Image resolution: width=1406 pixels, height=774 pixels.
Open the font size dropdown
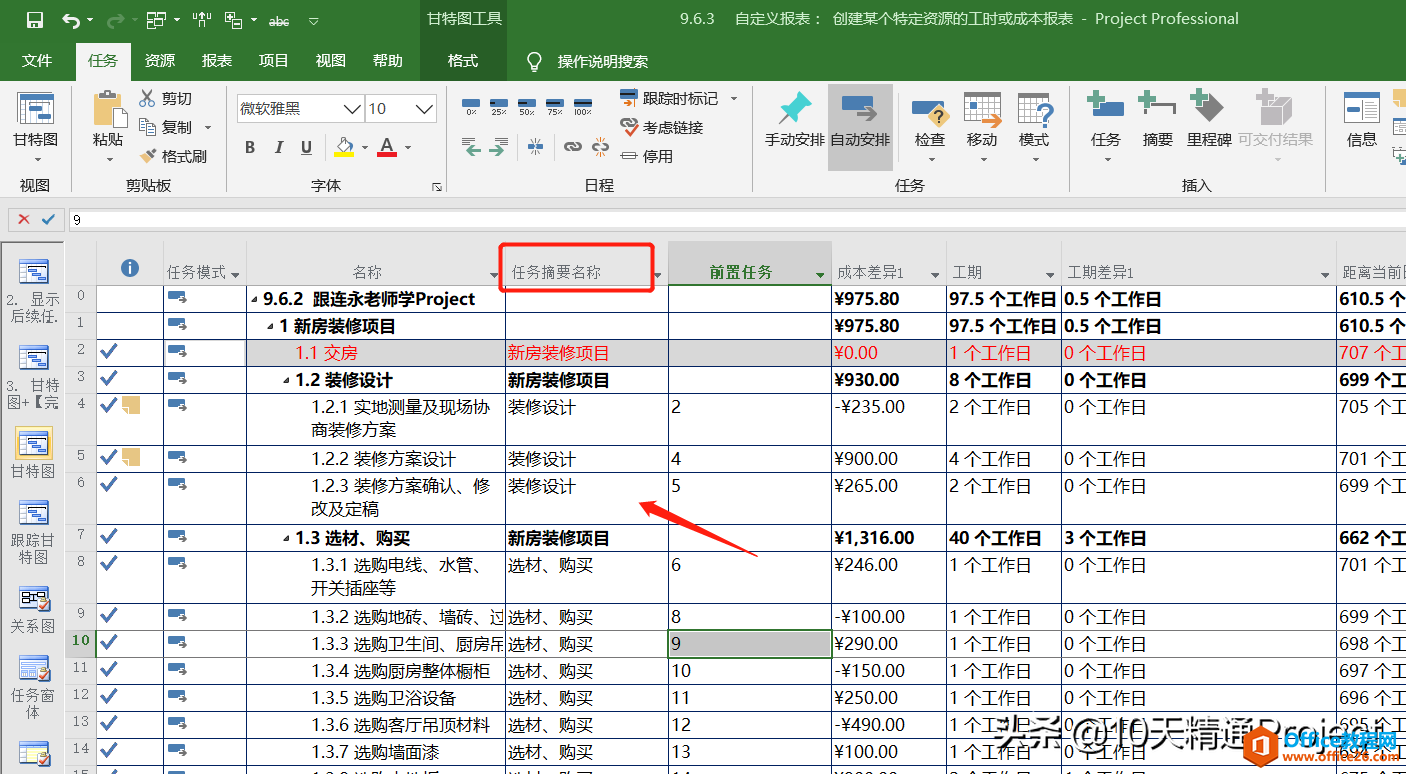(x=425, y=108)
